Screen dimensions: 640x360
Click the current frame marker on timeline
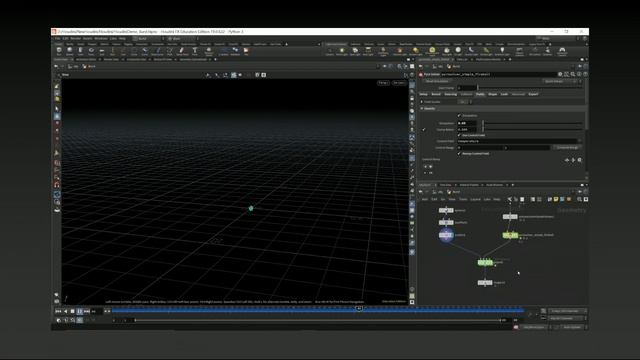coord(359,308)
